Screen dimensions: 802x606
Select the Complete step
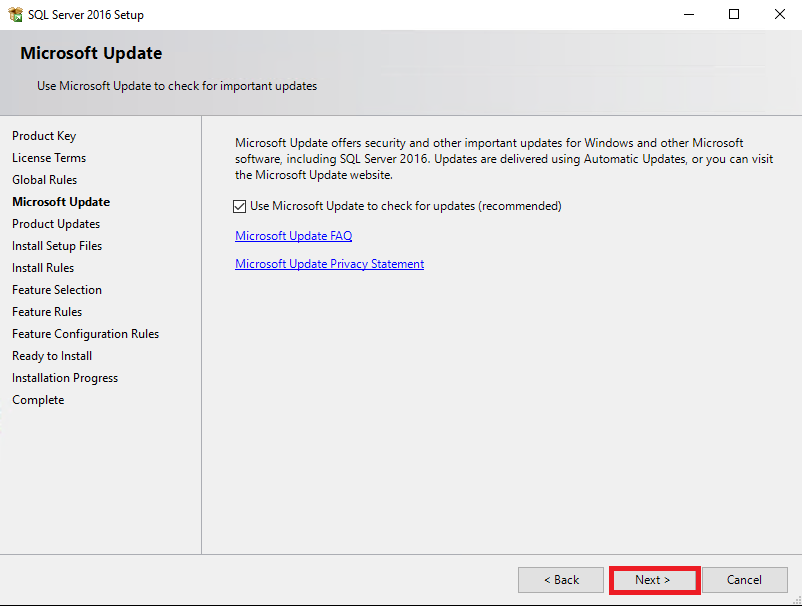click(x=38, y=400)
